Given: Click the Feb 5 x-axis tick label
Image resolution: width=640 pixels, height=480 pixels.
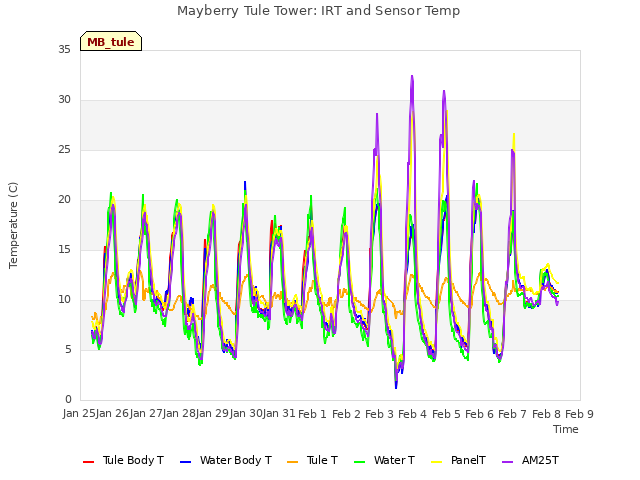Looking at the screenshot, I should [x=446, y=414].
